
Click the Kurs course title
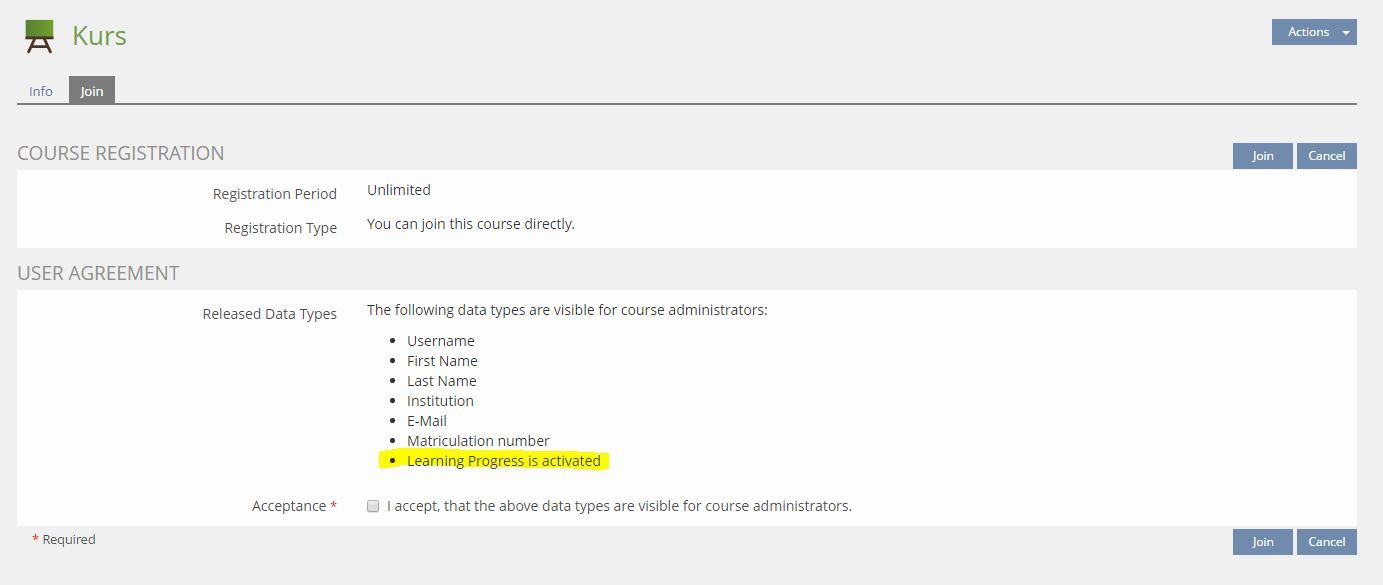pyautogui.click(x=99, y=36)
